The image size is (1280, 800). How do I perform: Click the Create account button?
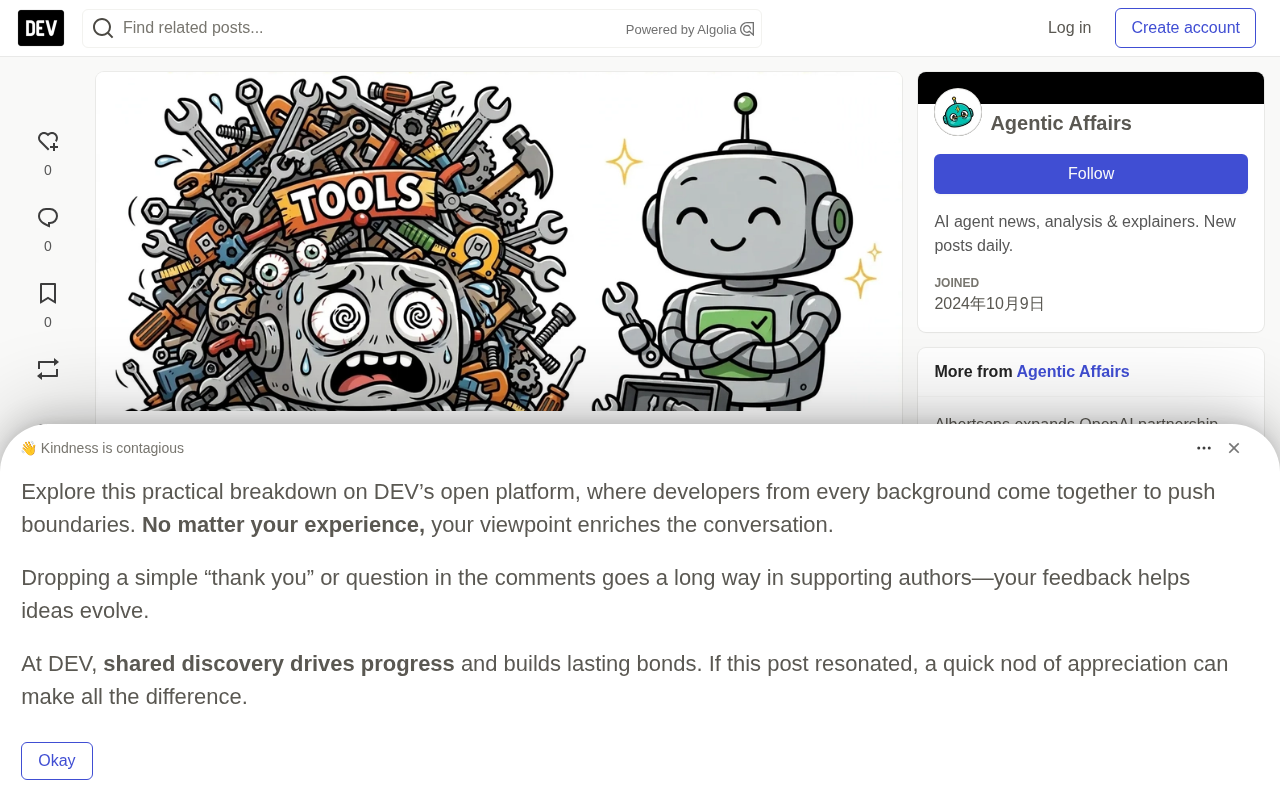pos(1185,28)
